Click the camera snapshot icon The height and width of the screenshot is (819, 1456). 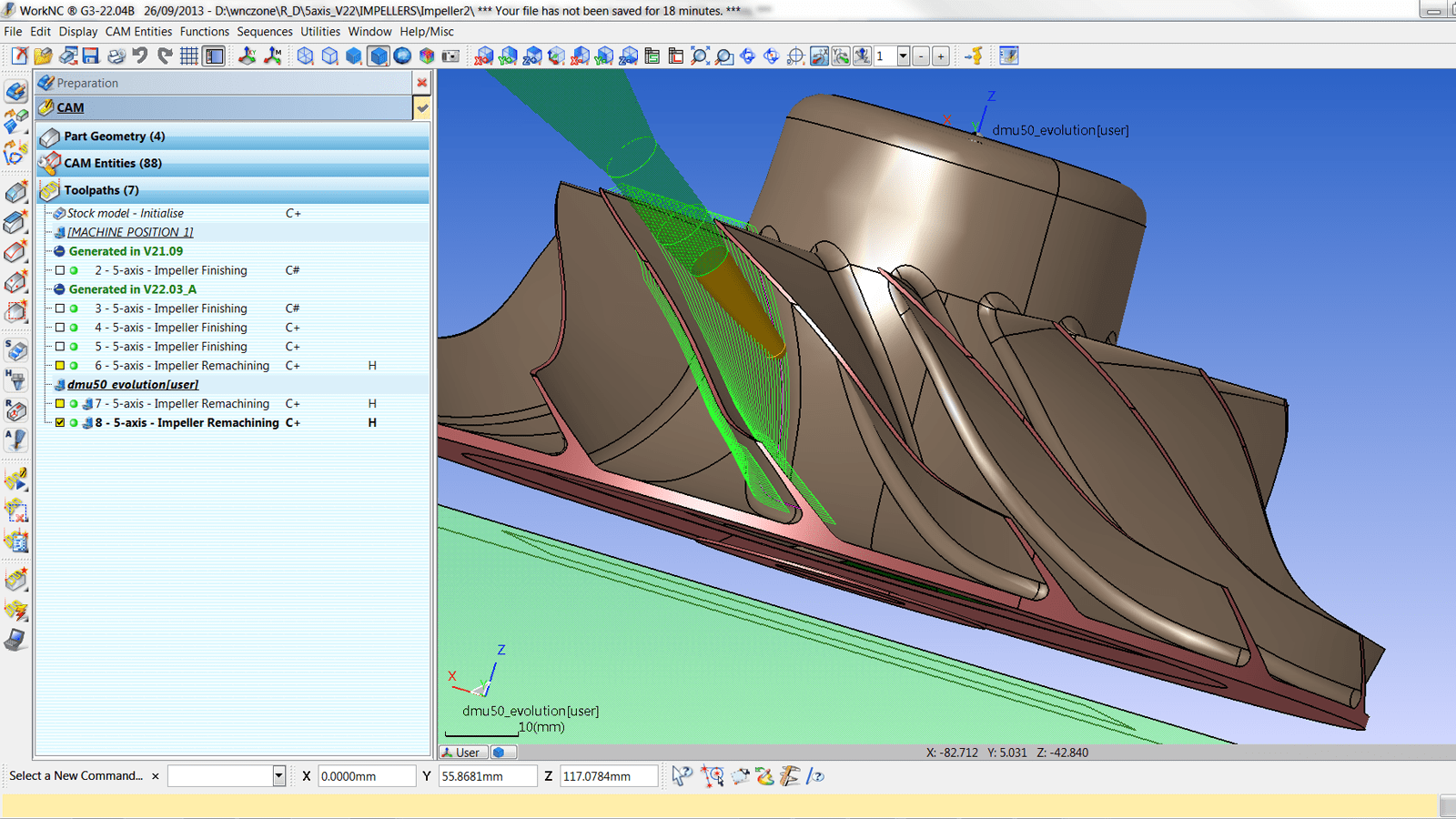point(450,56)
